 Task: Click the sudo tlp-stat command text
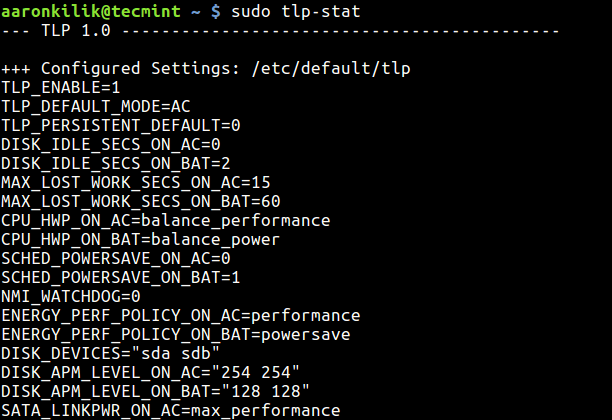[295, 11]
